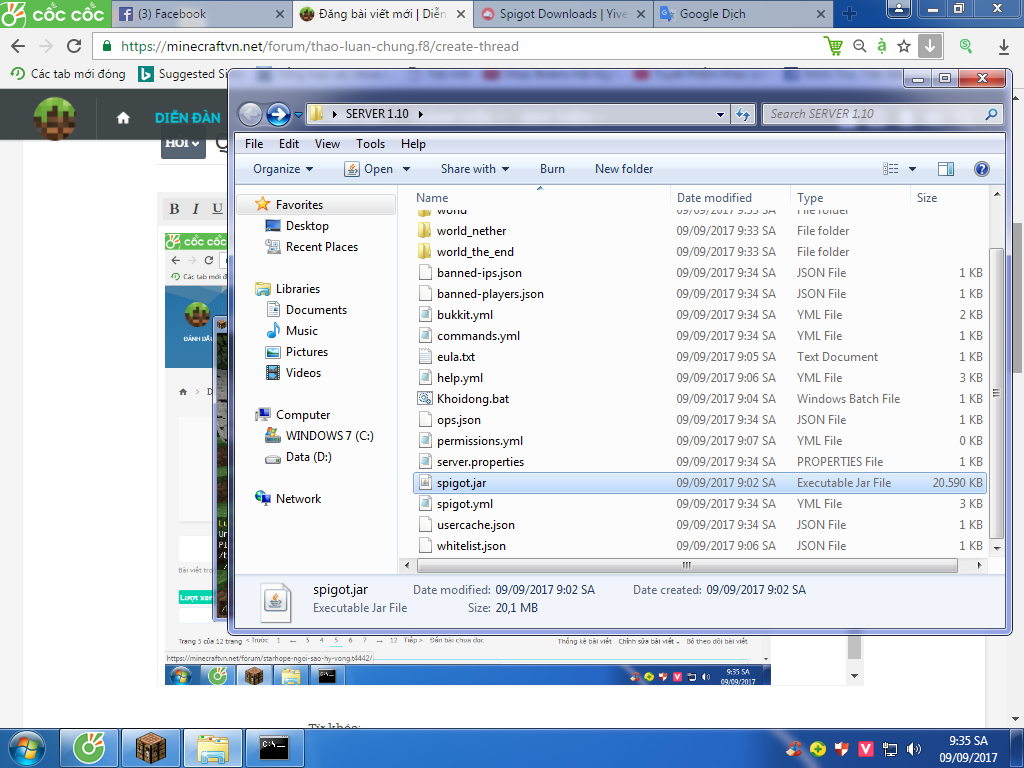Click the change view icon in toolbar

point(891,169)
